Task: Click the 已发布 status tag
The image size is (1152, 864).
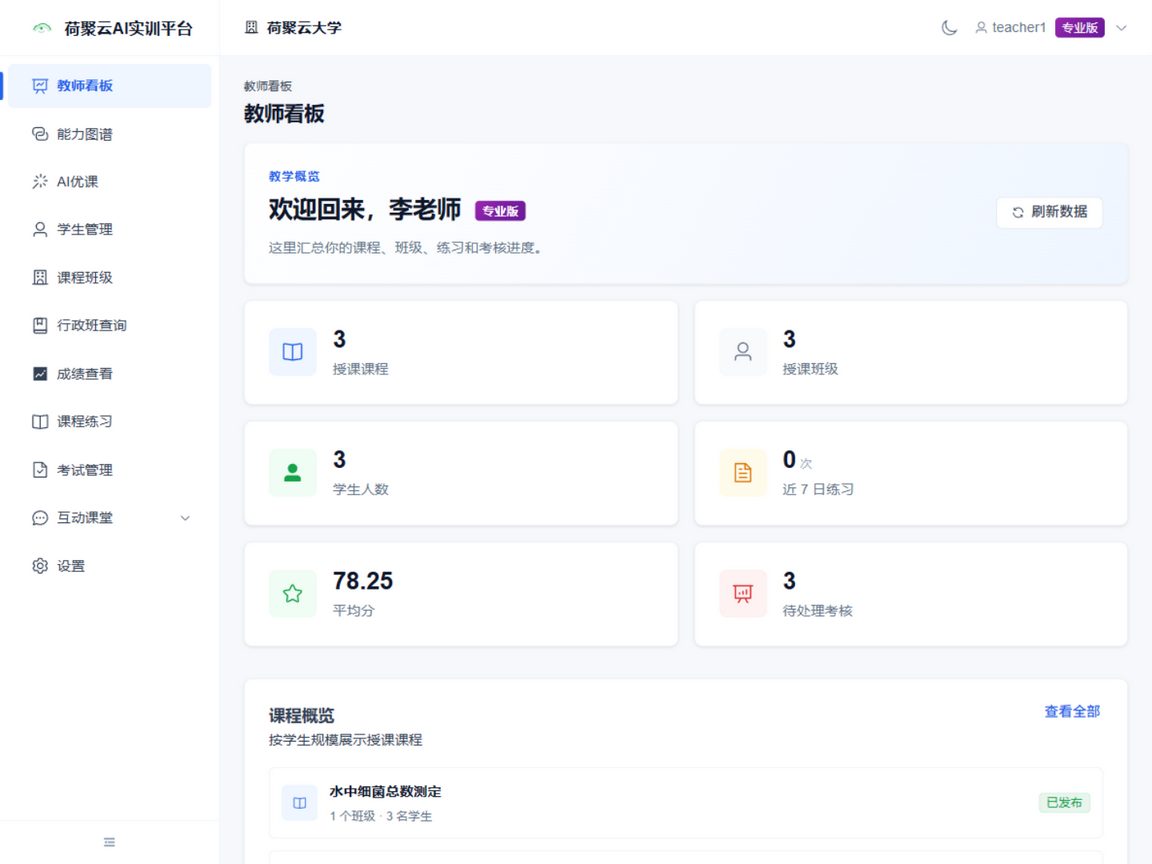Action: pyautogui.click(x=1064, y=802)
